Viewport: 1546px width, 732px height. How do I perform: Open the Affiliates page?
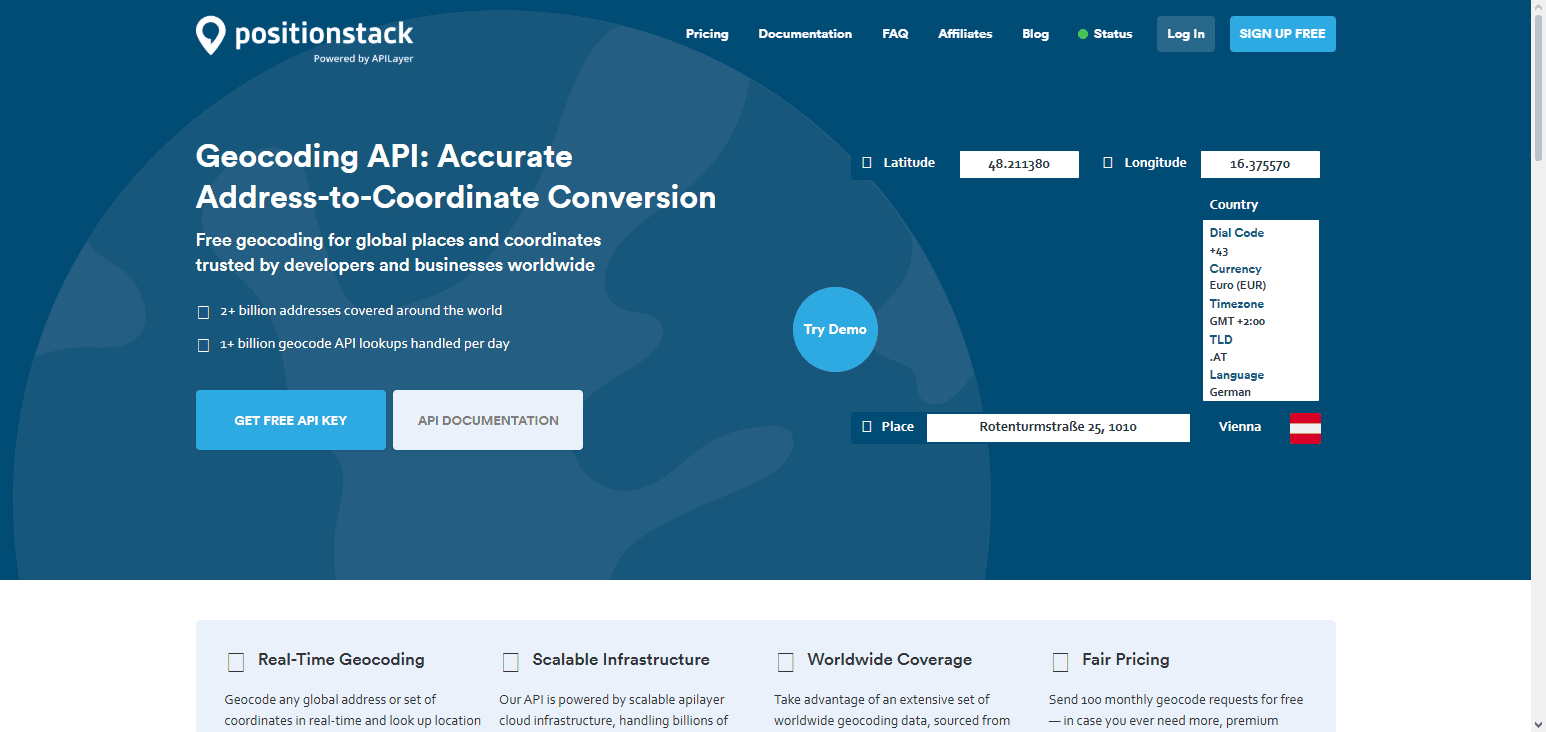pyautogui.click(x=965, y=34)
